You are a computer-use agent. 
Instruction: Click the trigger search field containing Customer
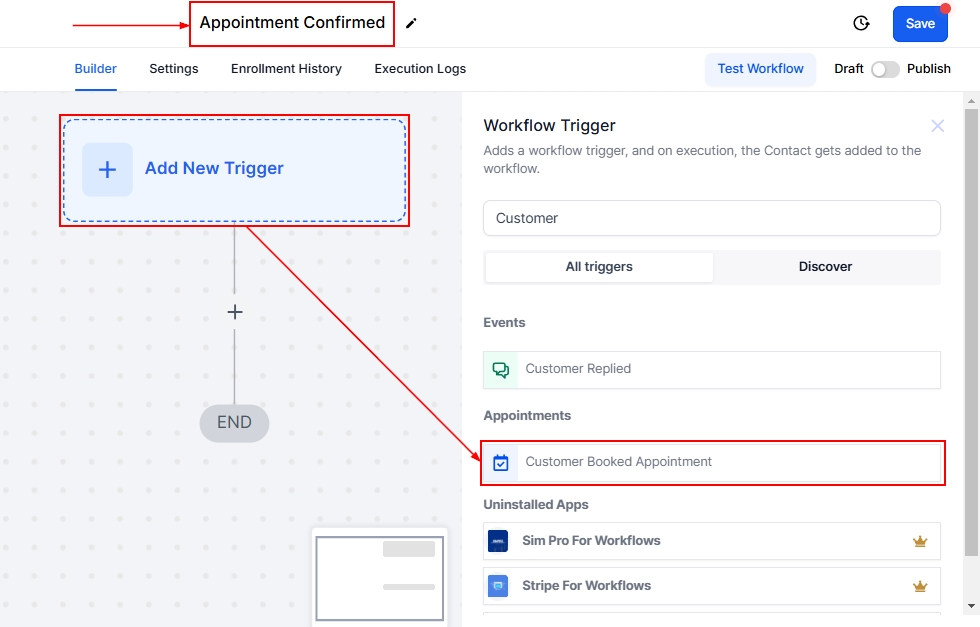711,218
